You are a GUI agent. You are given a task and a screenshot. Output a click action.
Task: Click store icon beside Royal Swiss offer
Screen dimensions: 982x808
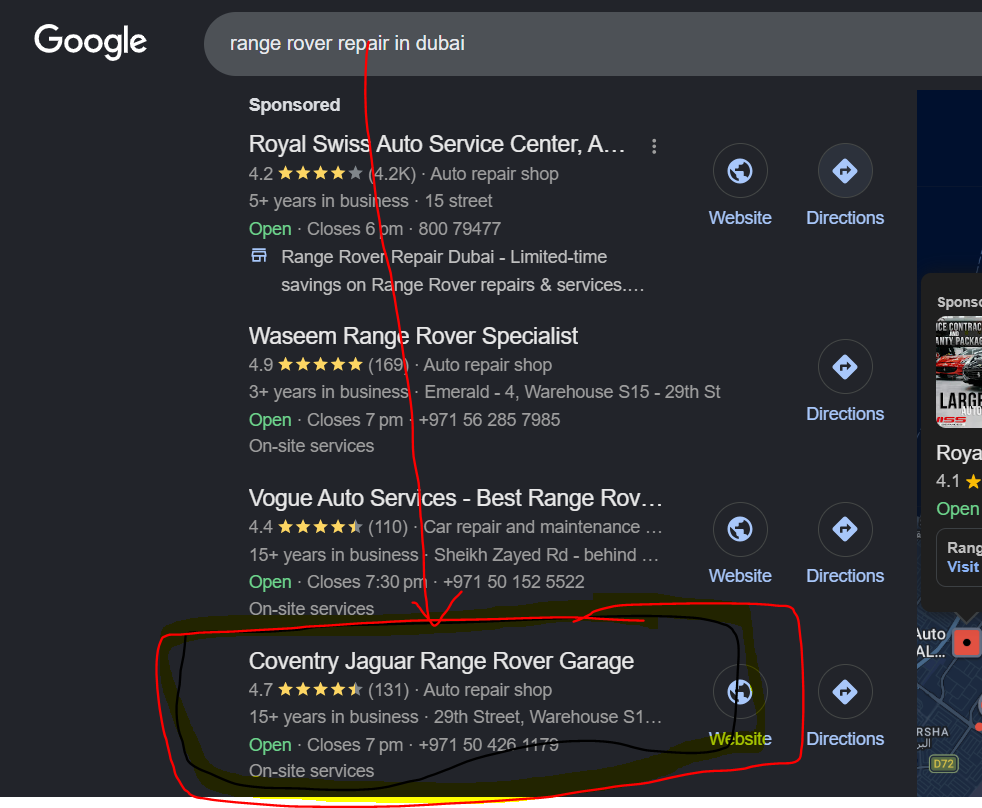(x=259, y=256)
